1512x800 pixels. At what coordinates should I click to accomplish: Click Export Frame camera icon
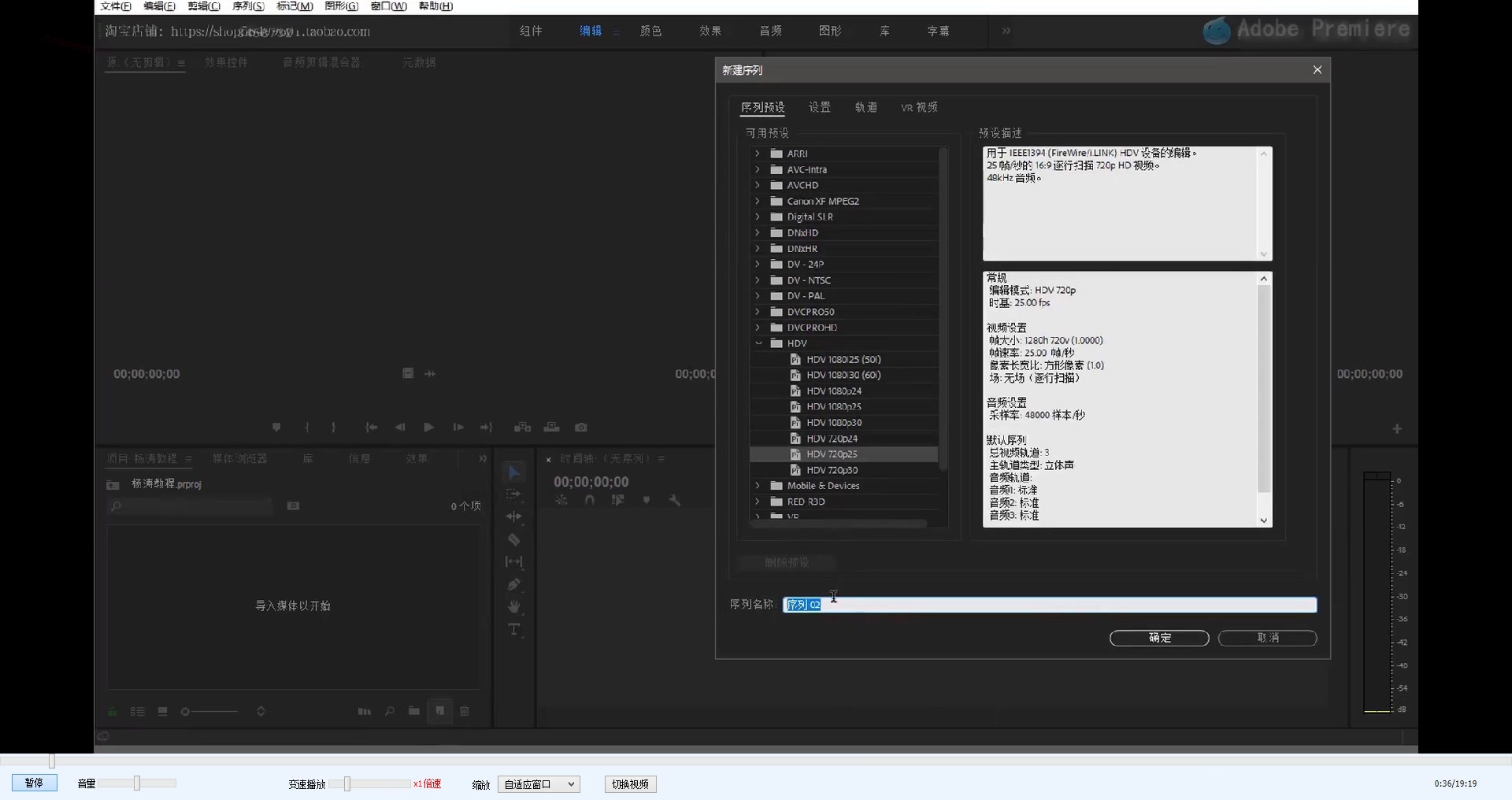click(x=581, y=428)
